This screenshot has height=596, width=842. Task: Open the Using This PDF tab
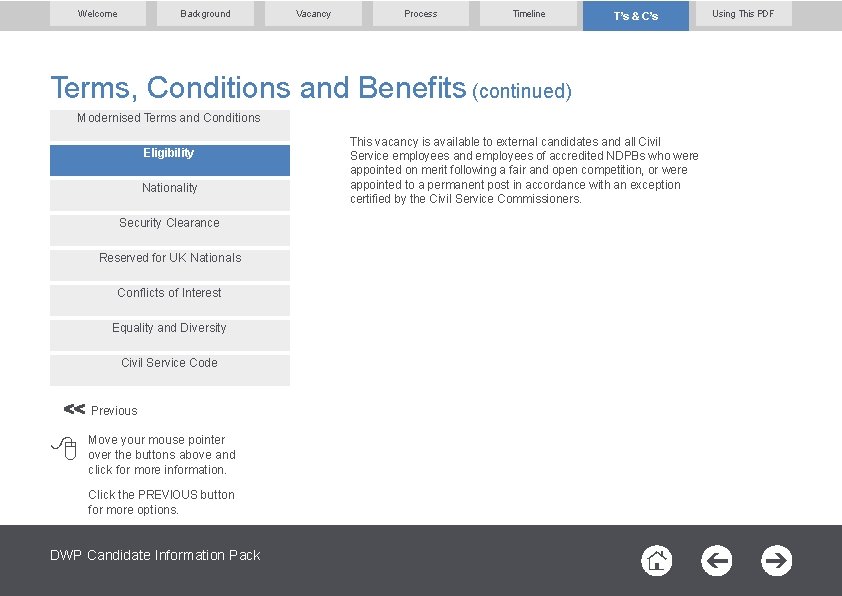click(x=742, y=14)
